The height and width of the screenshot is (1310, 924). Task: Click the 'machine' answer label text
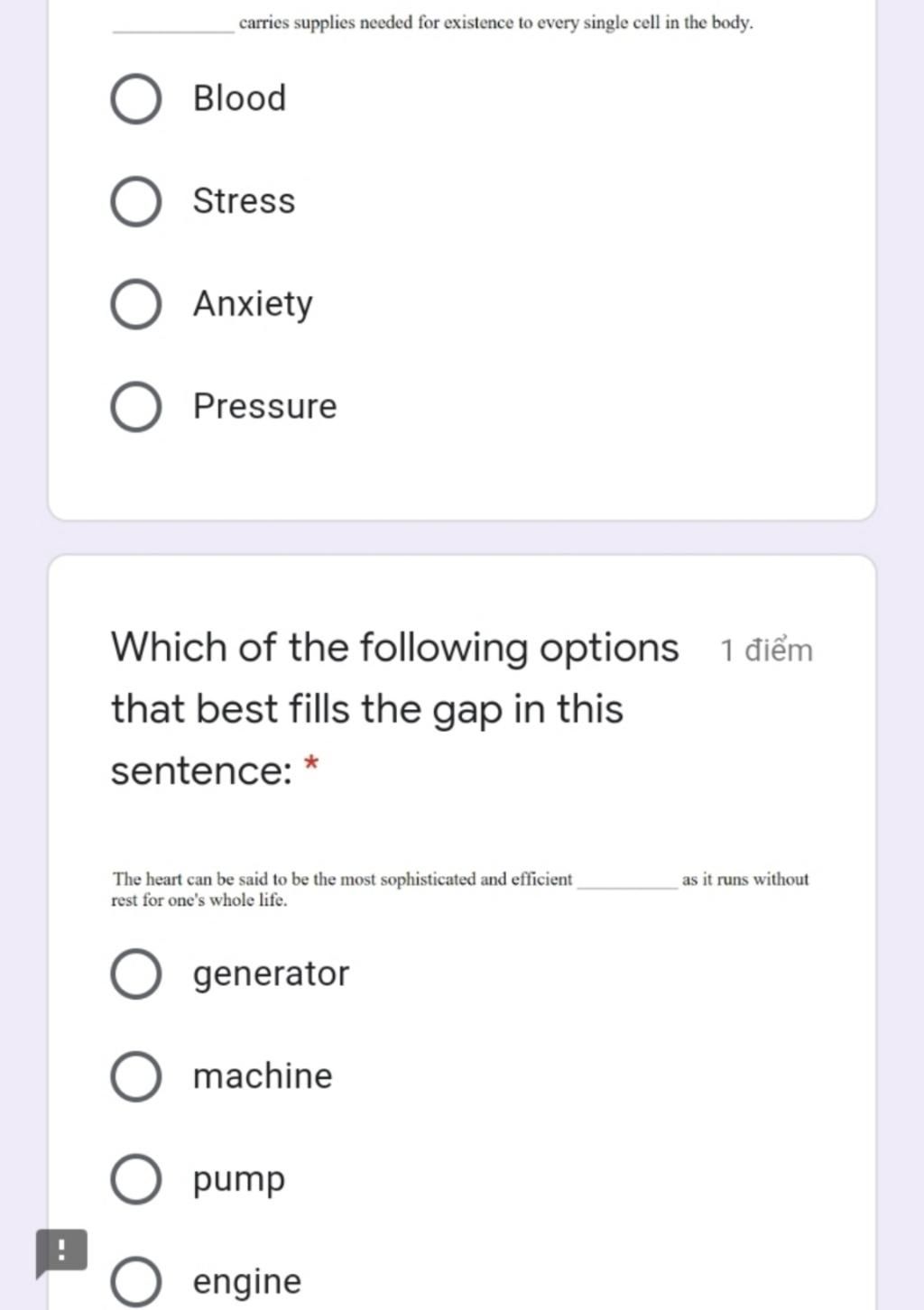(263, 1075)
